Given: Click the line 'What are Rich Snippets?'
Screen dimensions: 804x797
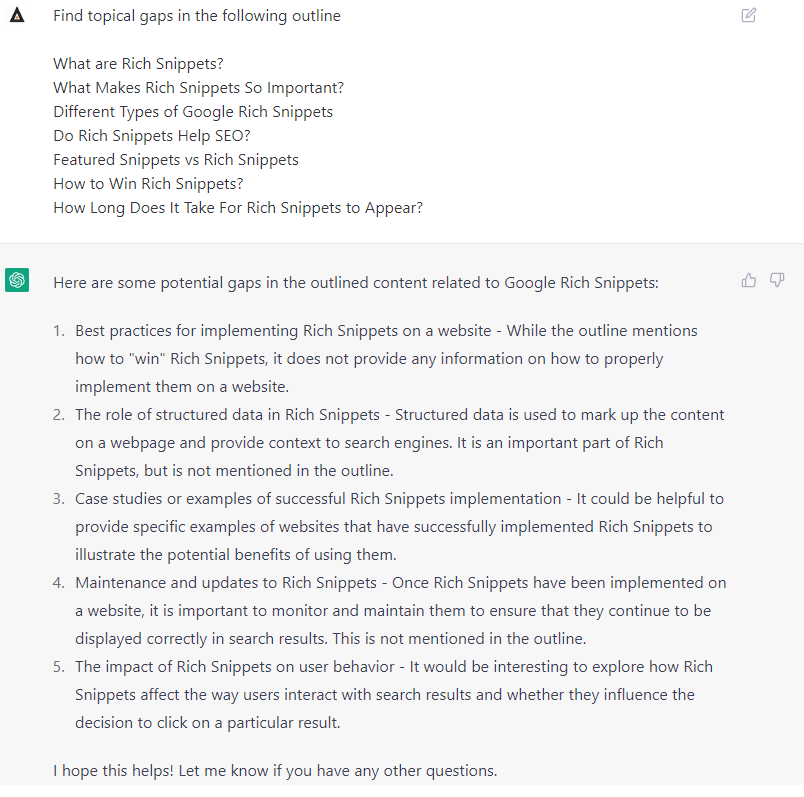Looking at the screenshot, I should point(138,63).
